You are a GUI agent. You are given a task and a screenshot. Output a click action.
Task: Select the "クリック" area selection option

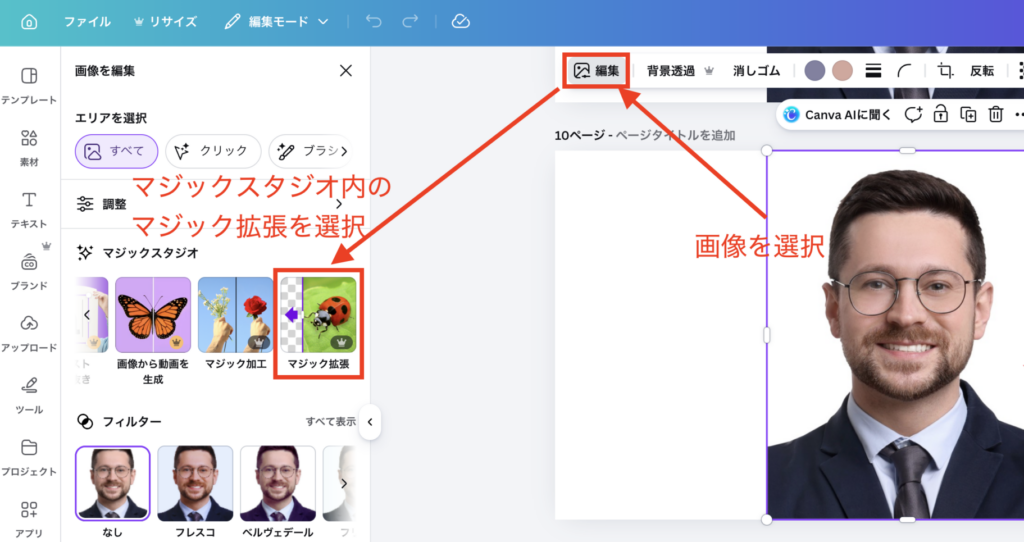(213, 151)
